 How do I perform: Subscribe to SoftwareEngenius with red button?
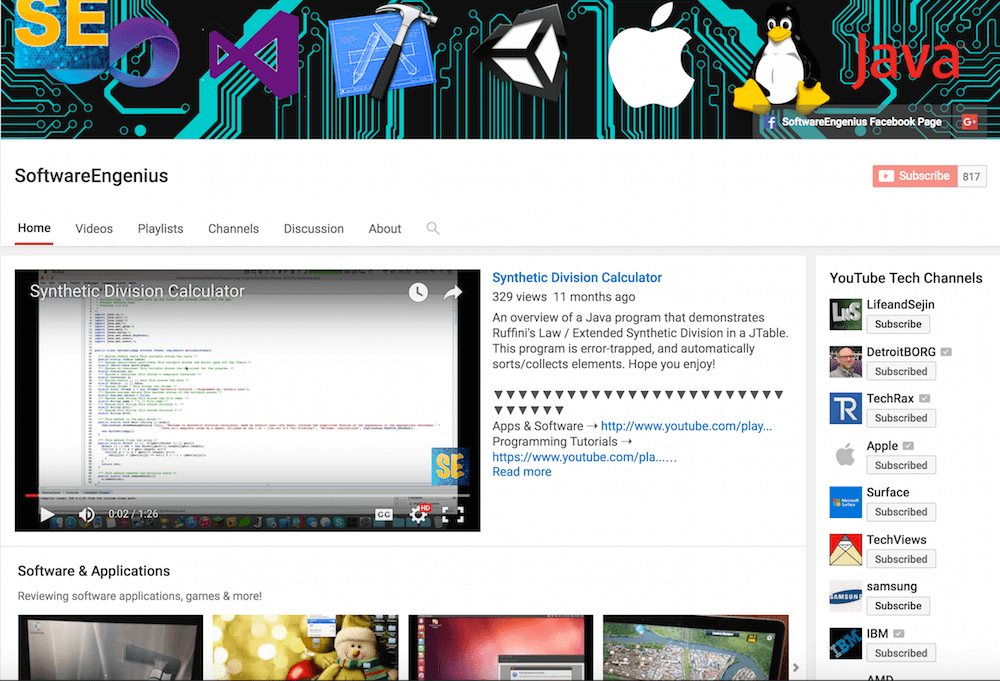(915, 176)
